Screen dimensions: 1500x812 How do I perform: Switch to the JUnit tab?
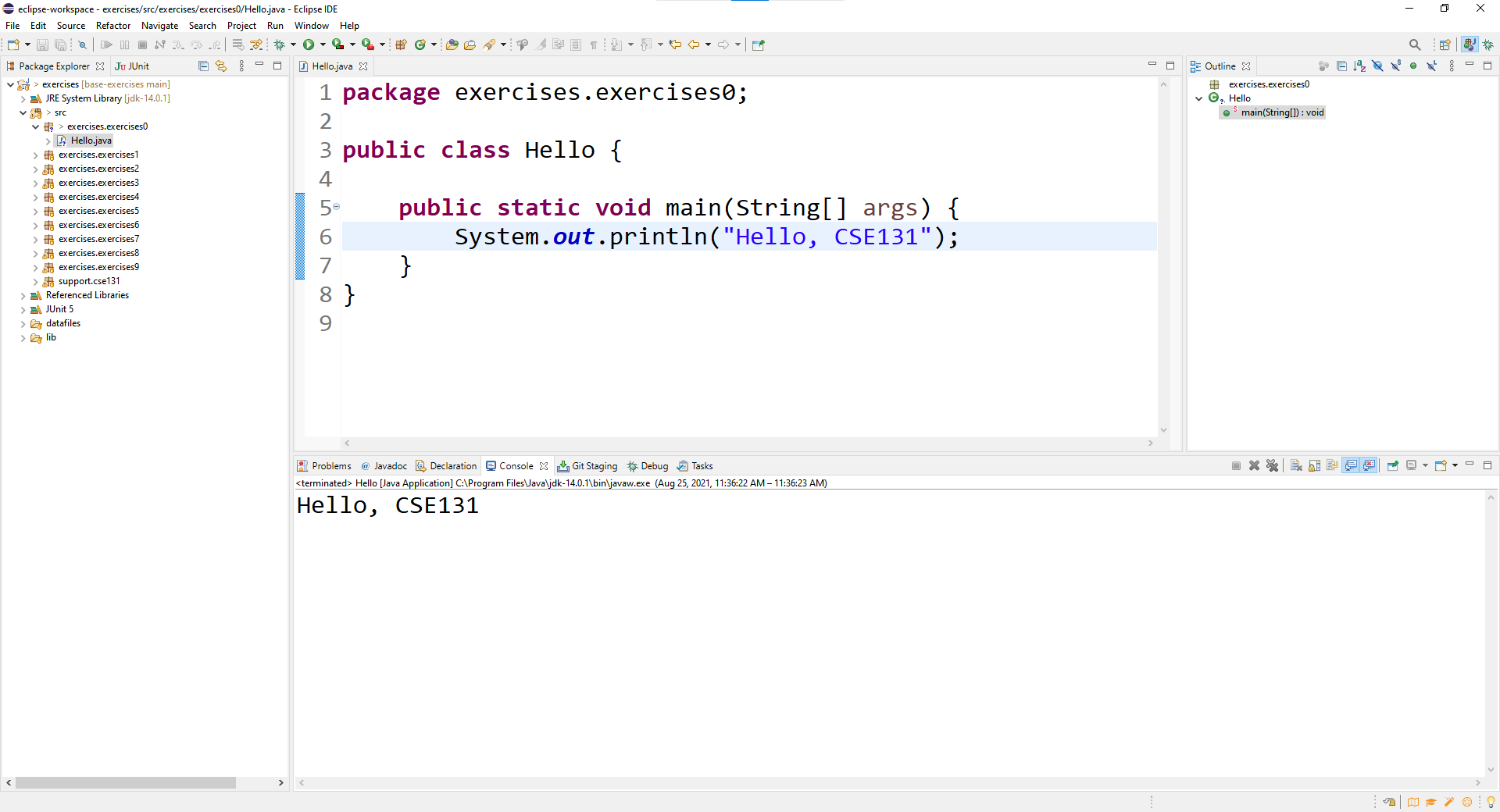click(132, 66)
